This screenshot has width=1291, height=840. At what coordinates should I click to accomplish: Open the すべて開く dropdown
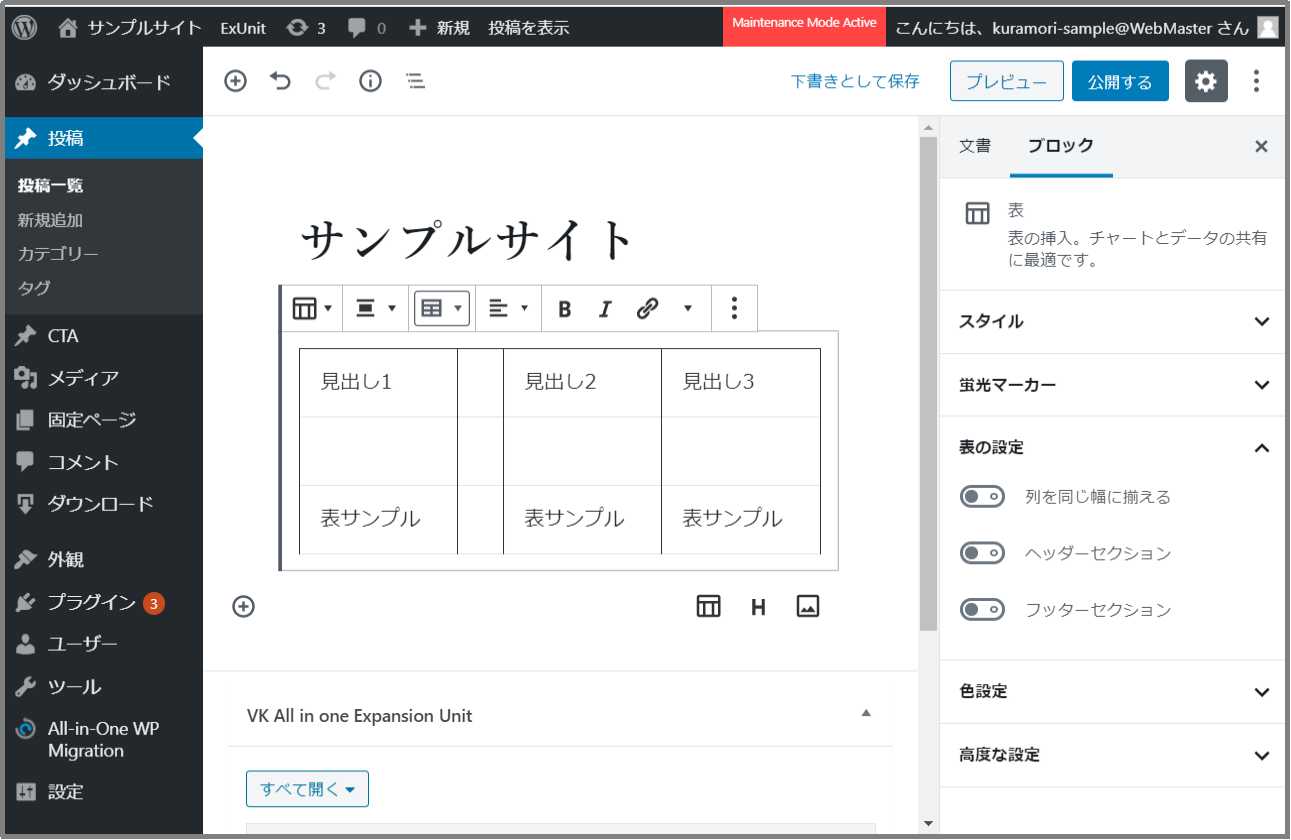click(x=307, y=789)
